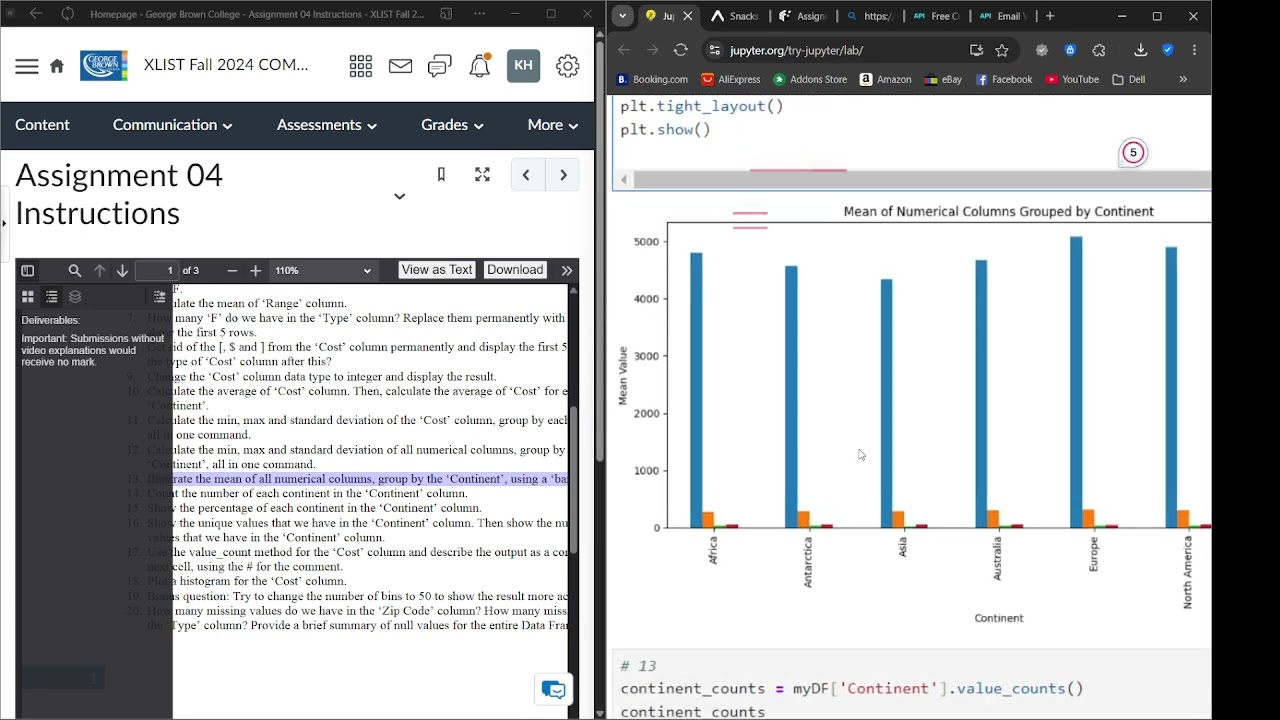Open the 110% zoom level dropdown
Screen dimensions: 1280x720
click(323, 271)
